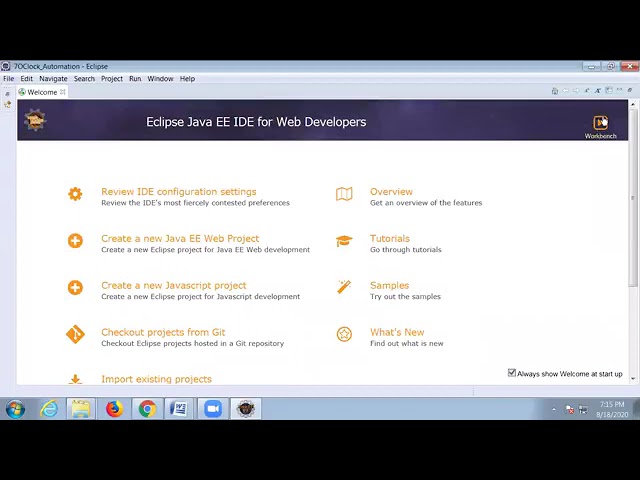
Task: Click Import existing projects
Action: 156,379
